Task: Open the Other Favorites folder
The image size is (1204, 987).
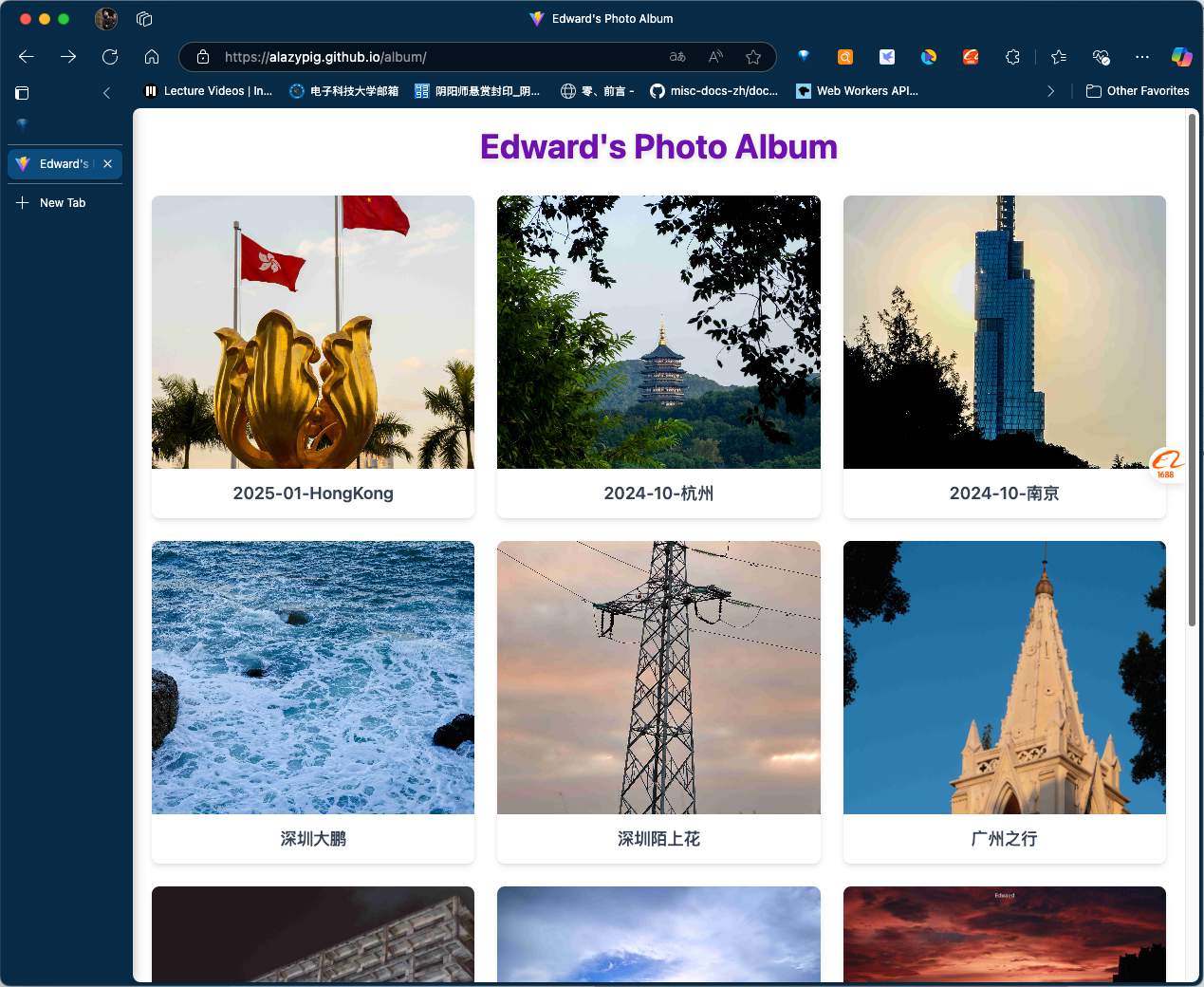Action: tap(1138, 91)
